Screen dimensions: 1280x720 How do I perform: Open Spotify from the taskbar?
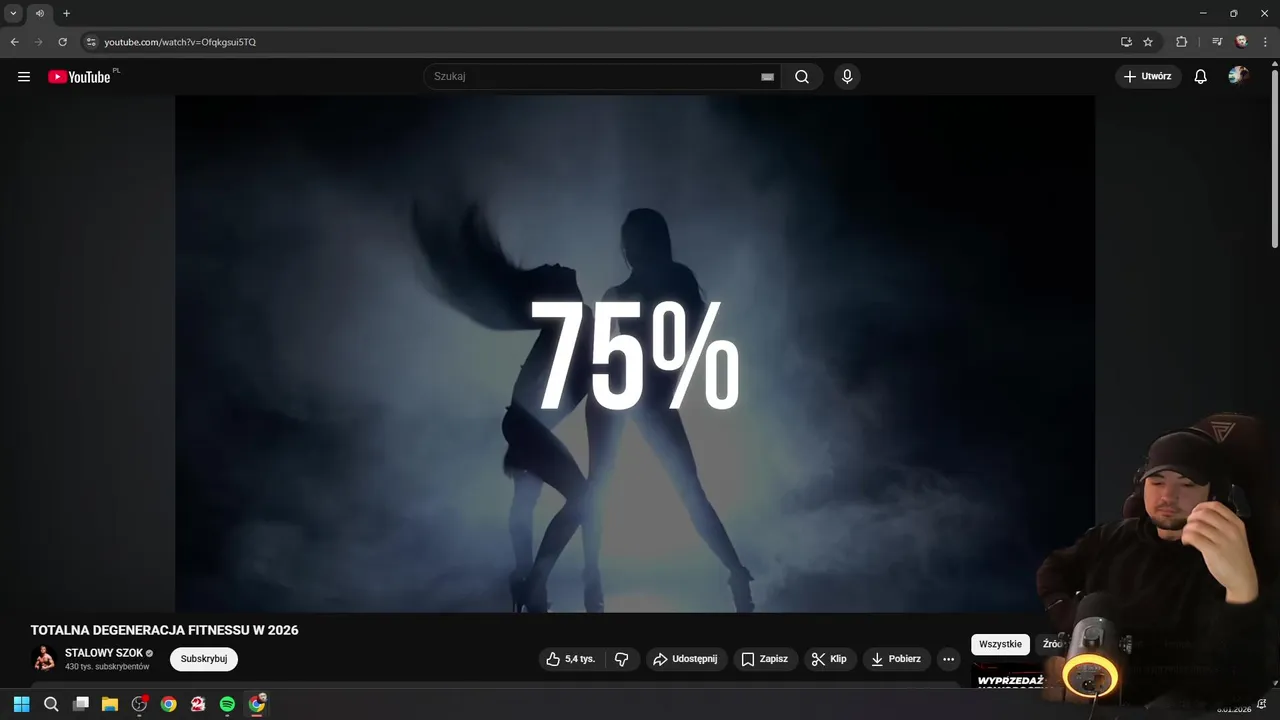pyautogui.click(x=227, y=704)
